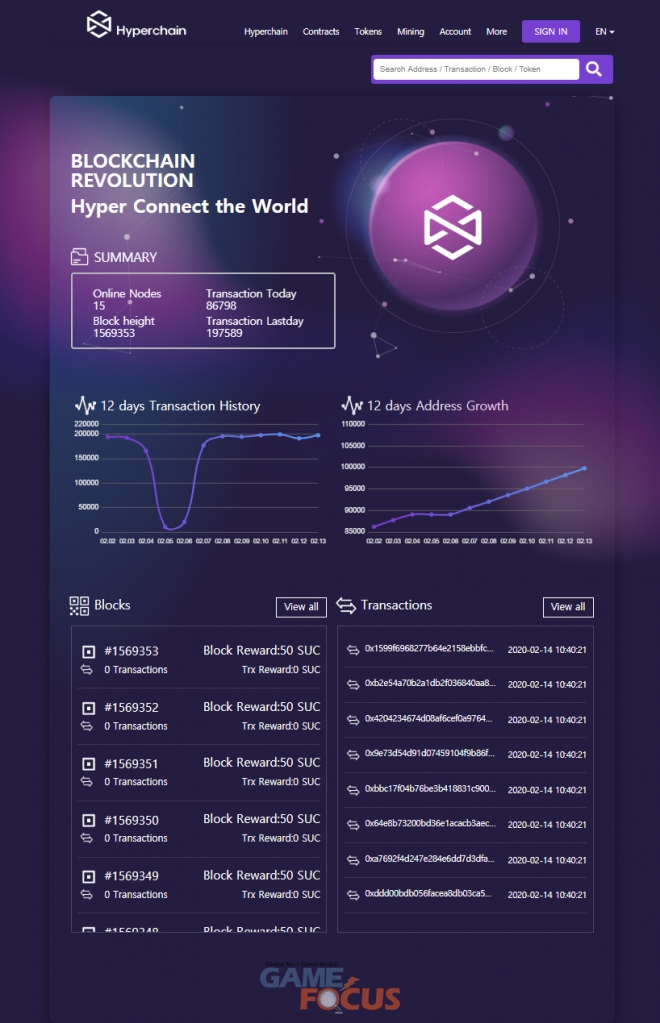Click 'Block Reward:50 SUC' of block #1569353
Image resolution: width=660 pixels, height=1023 pixels.
click(x=262, y=650)
